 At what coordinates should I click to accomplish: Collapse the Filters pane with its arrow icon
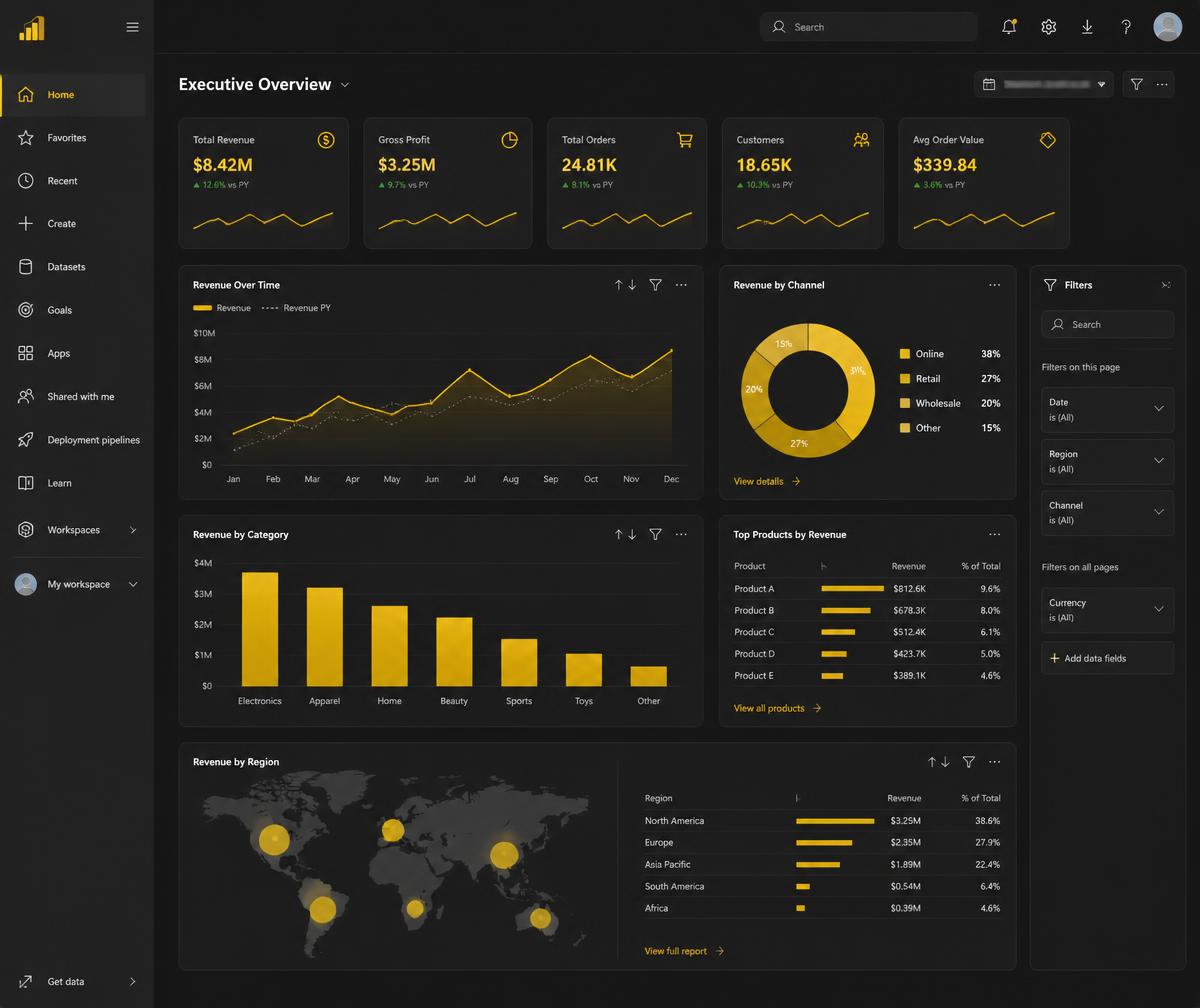coord(1166,285)
